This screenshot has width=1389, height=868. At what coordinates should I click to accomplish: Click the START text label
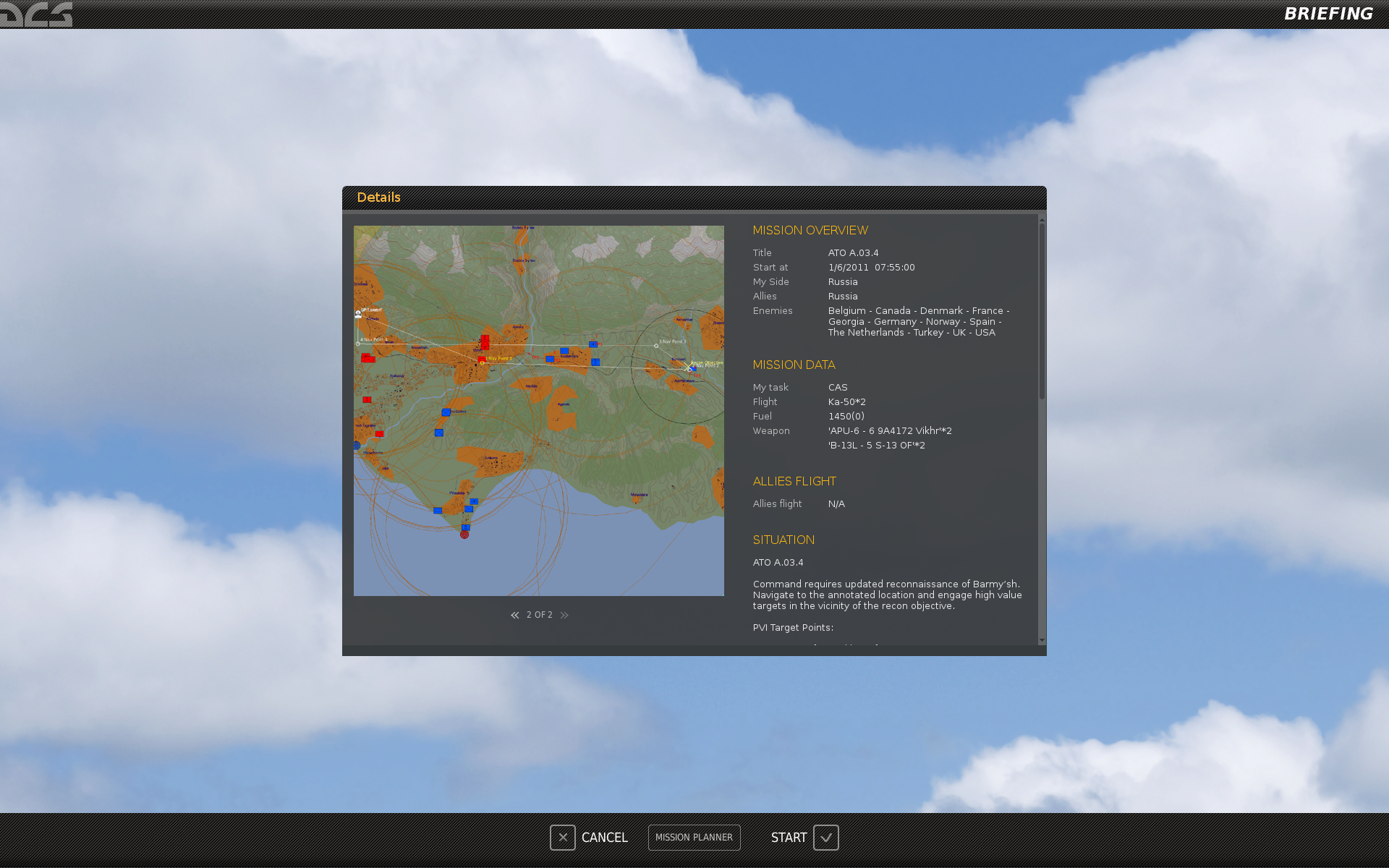click(789, 838)
